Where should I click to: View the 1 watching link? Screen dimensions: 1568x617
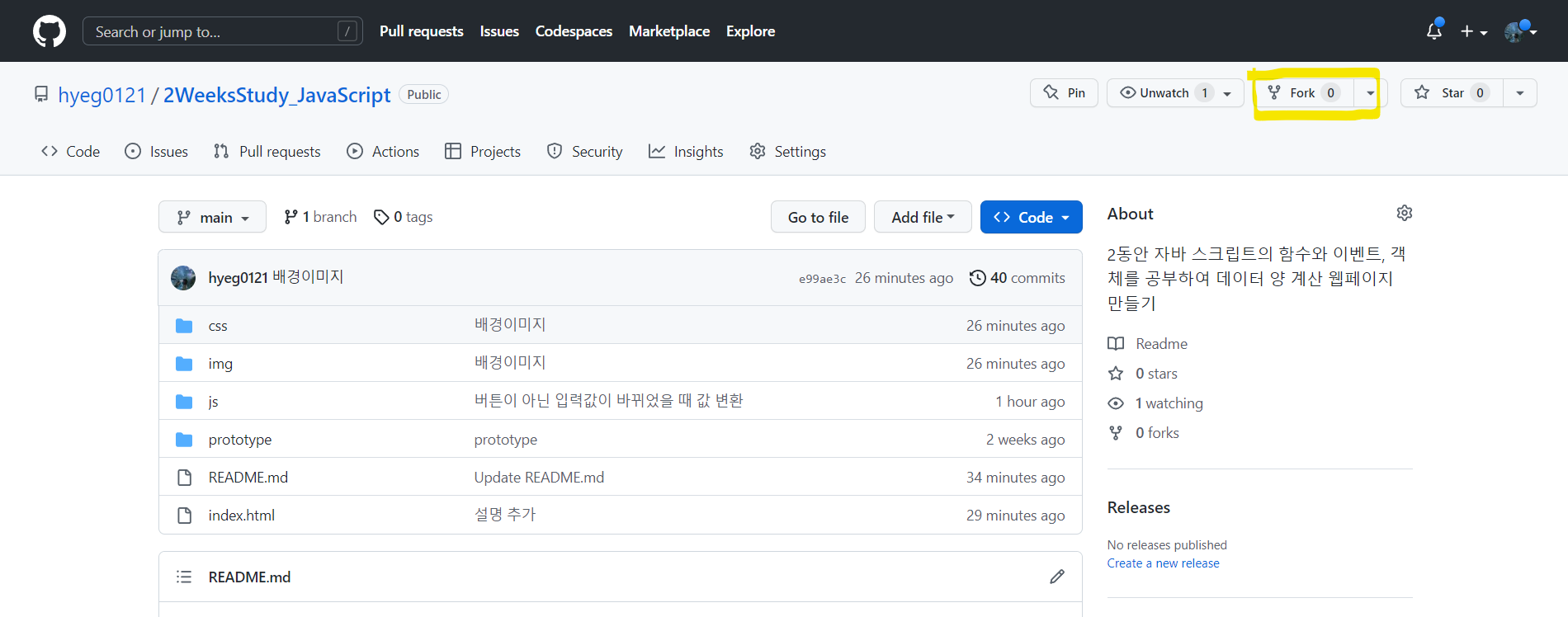(x=1155, y=403)
